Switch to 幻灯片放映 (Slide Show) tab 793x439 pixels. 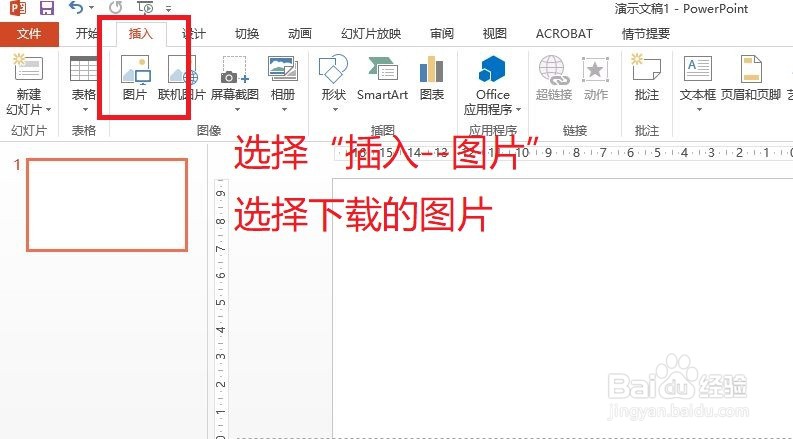tap(371, 34)
